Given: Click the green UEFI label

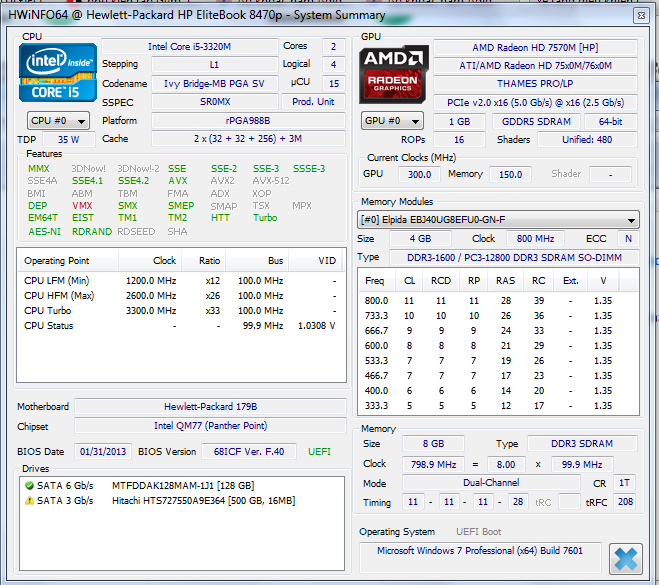Looking at the screenshot, I should [x=319, y=452].
